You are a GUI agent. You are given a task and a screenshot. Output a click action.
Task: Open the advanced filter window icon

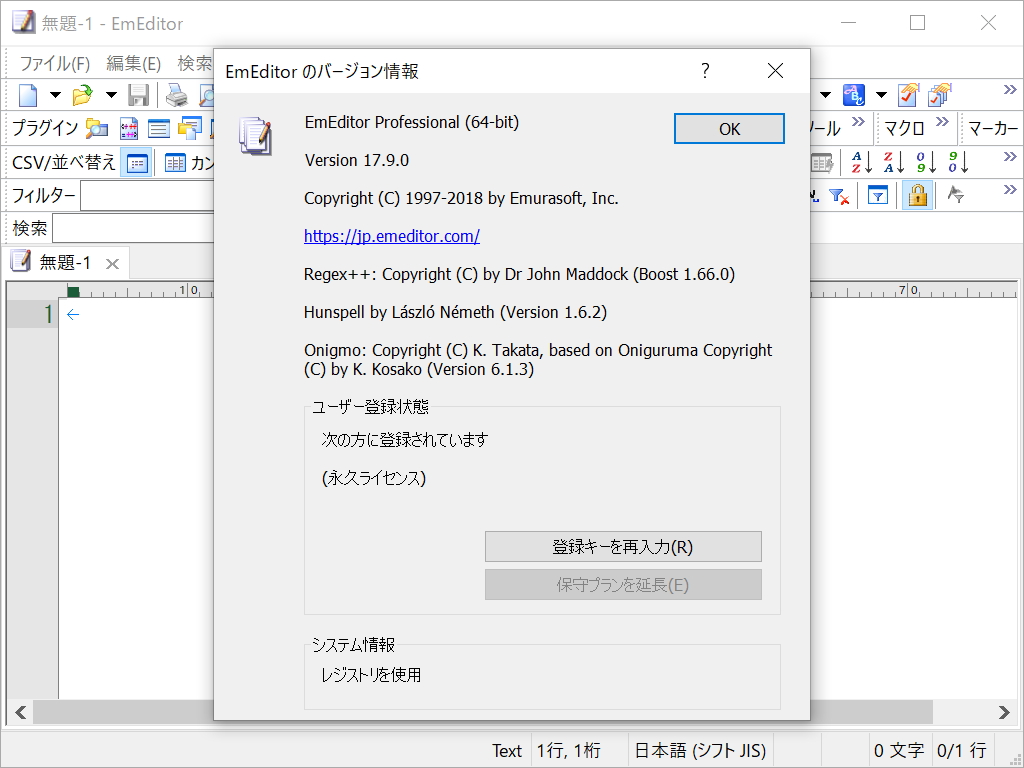(878, 196)
